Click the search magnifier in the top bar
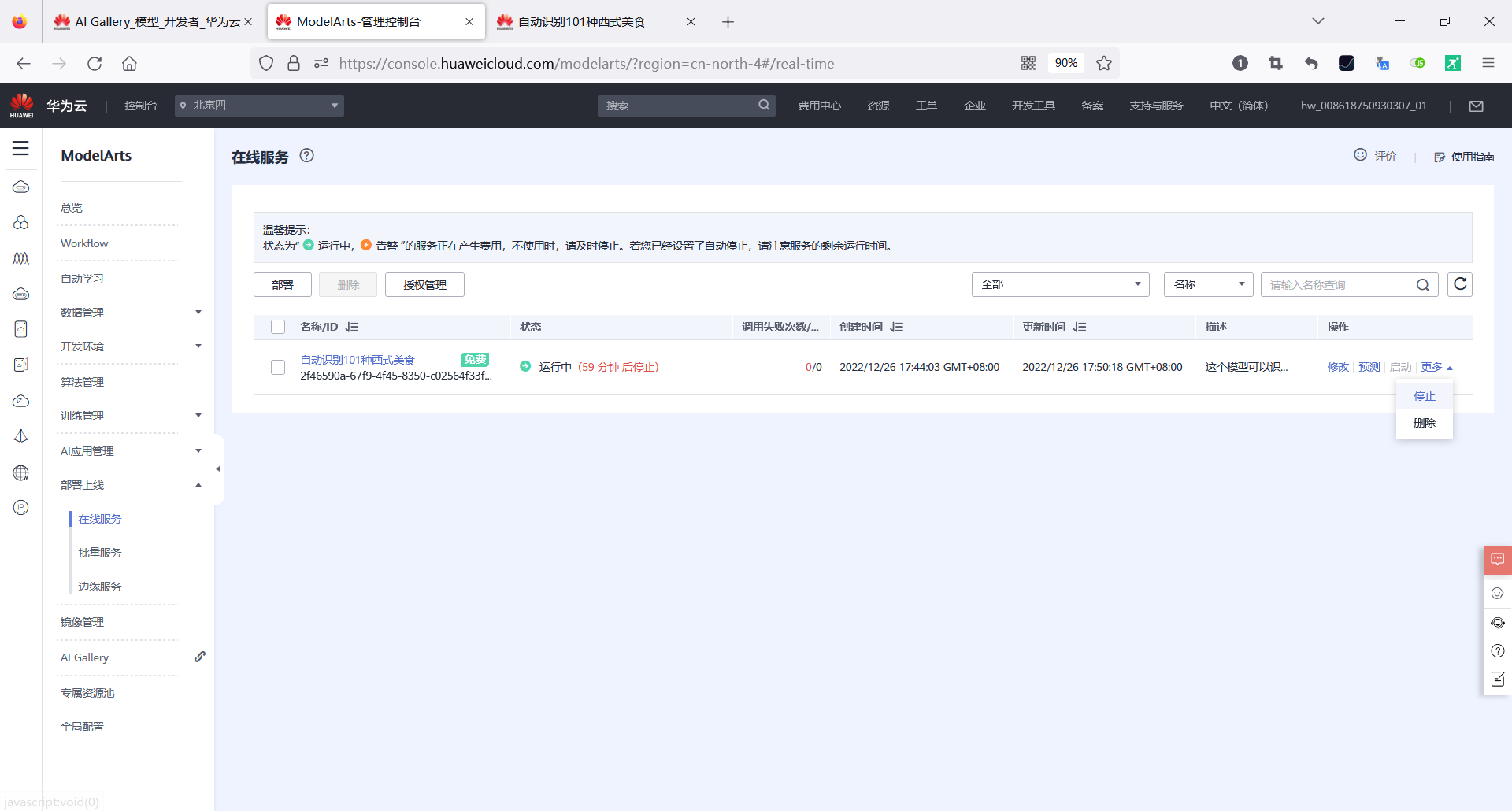The width and height of the screenshot is (1512, 811). (x=764, y=105)
